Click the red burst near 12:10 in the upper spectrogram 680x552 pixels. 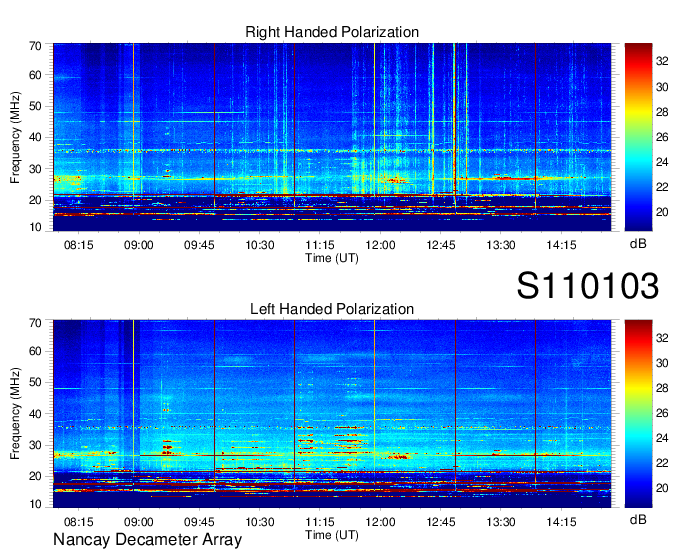396,180
